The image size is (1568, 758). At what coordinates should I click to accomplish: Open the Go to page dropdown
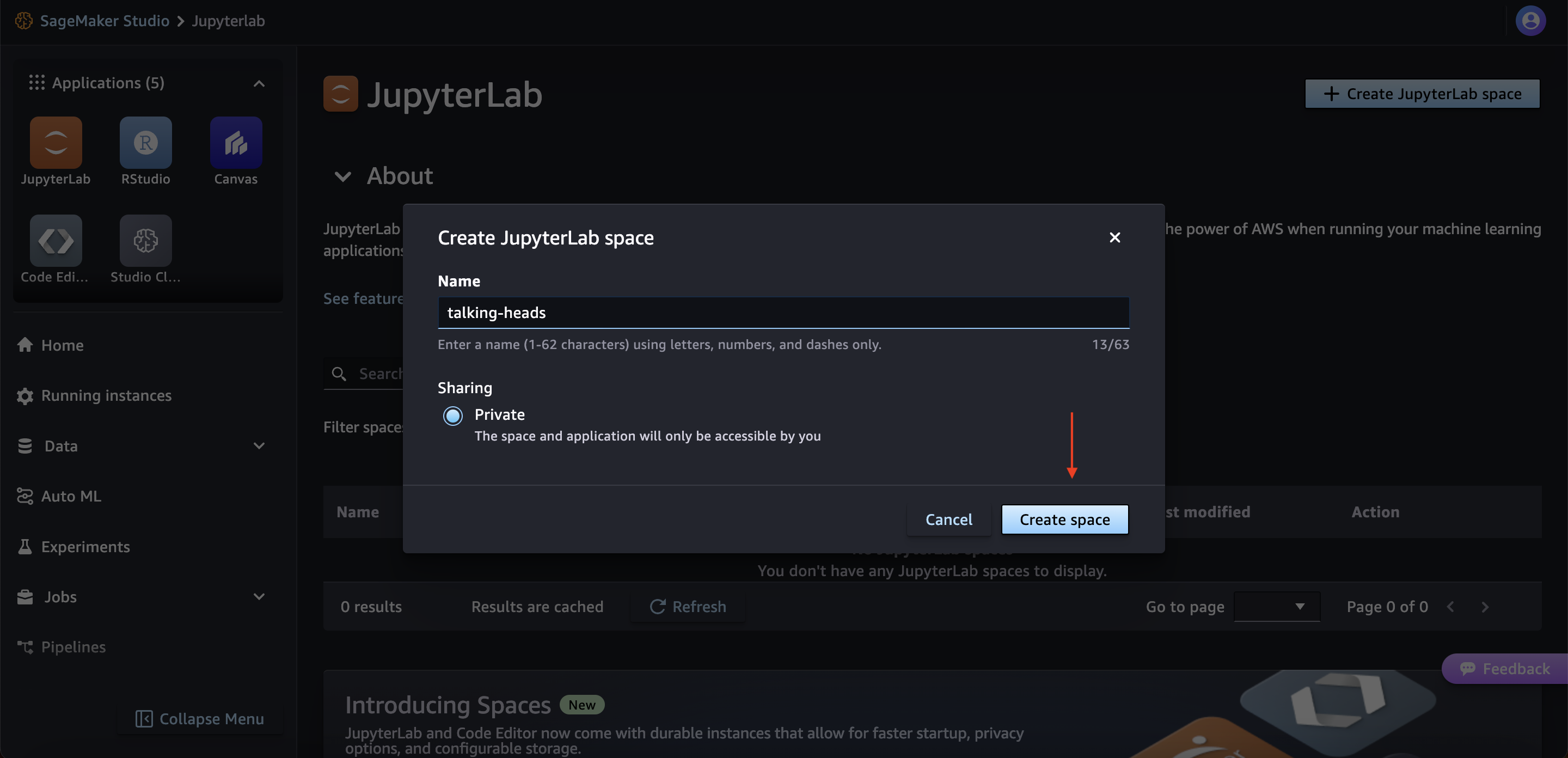tap(1276, 607)
